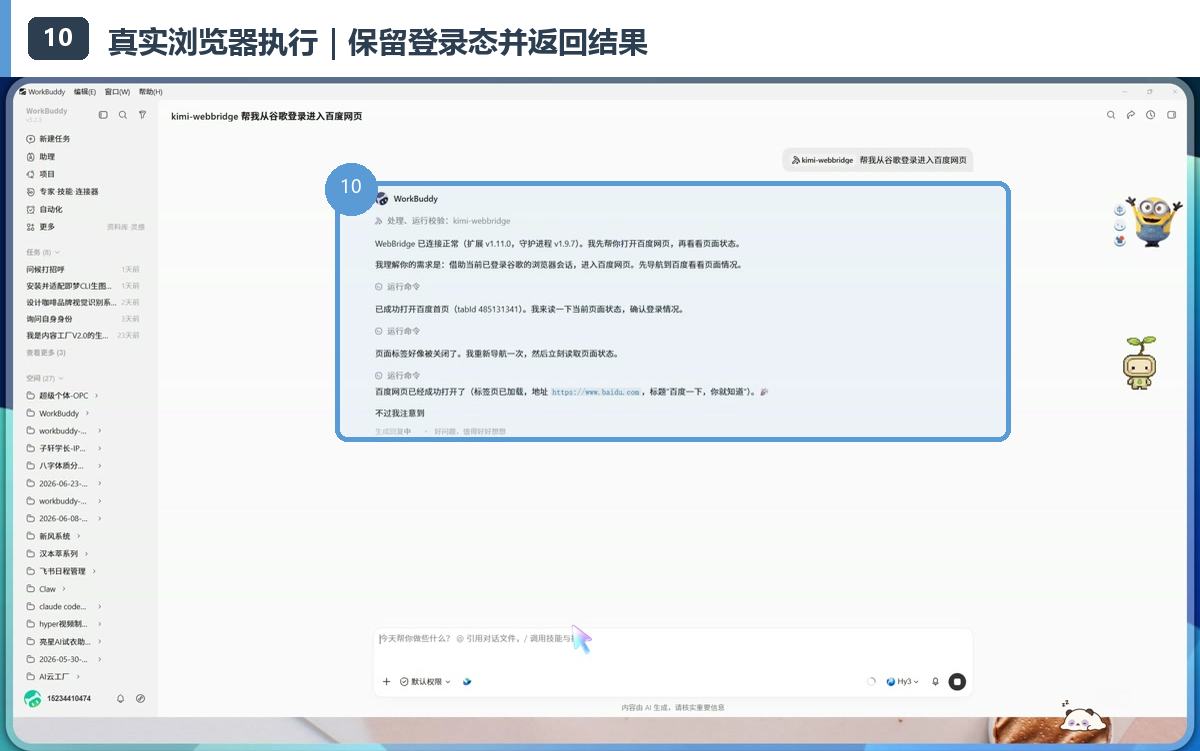Open the https://www.baidu.com link
This screenshot has width=1200, height=751.
[x=595, y=392]
